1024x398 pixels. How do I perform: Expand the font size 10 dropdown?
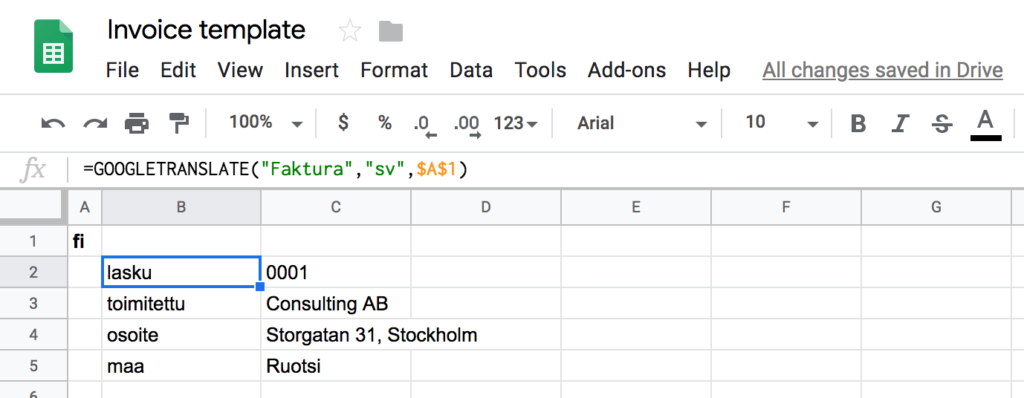782,123
